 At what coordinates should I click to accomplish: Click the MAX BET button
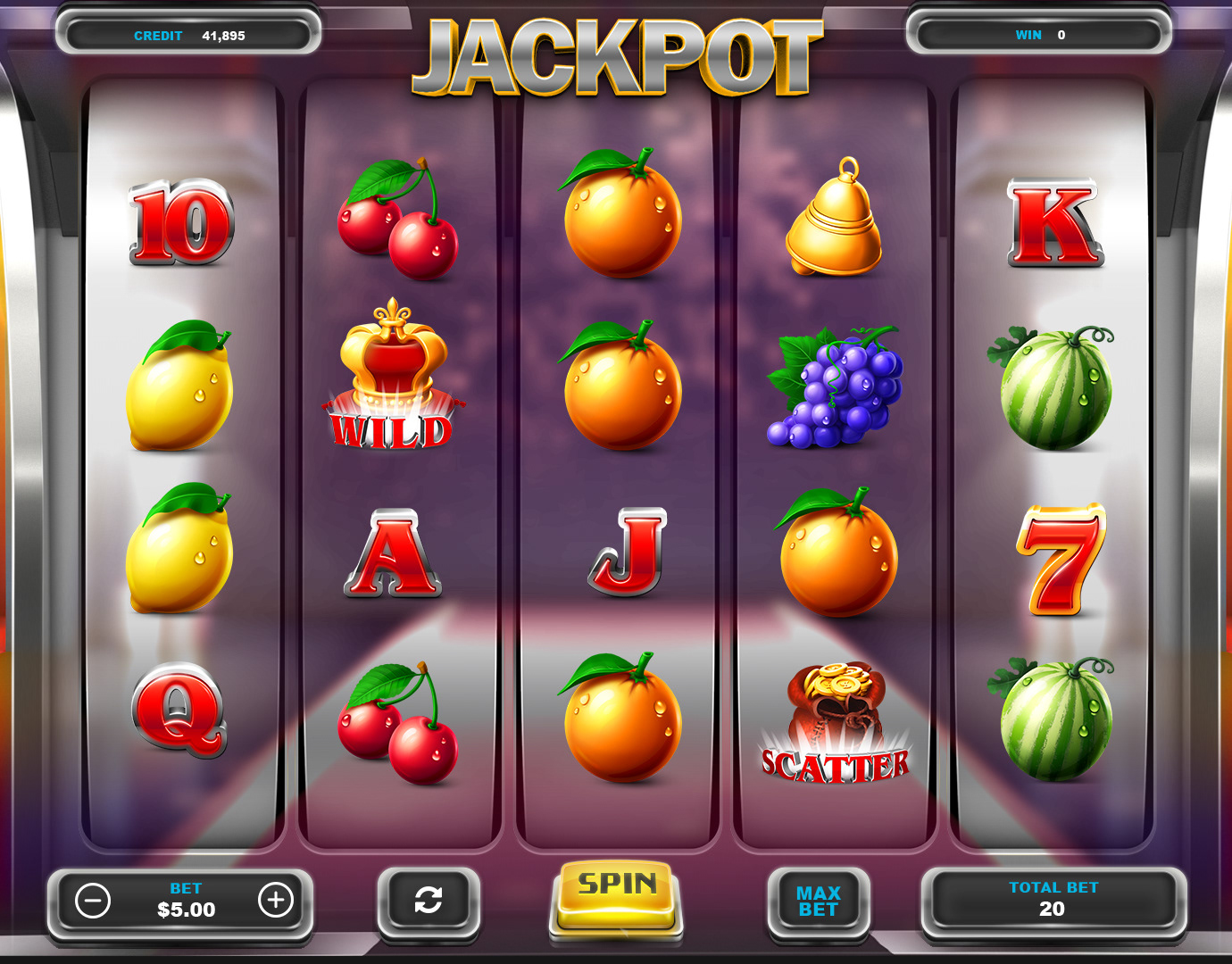tap(818, 902)
